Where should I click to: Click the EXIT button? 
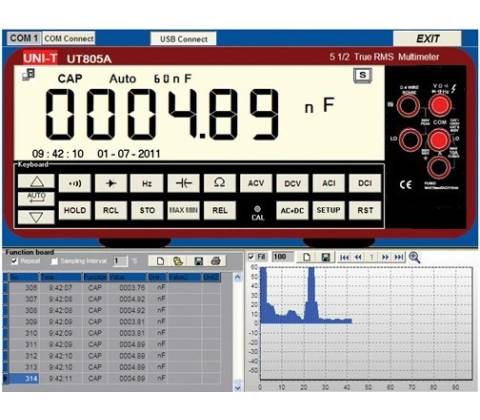(427, 38)
